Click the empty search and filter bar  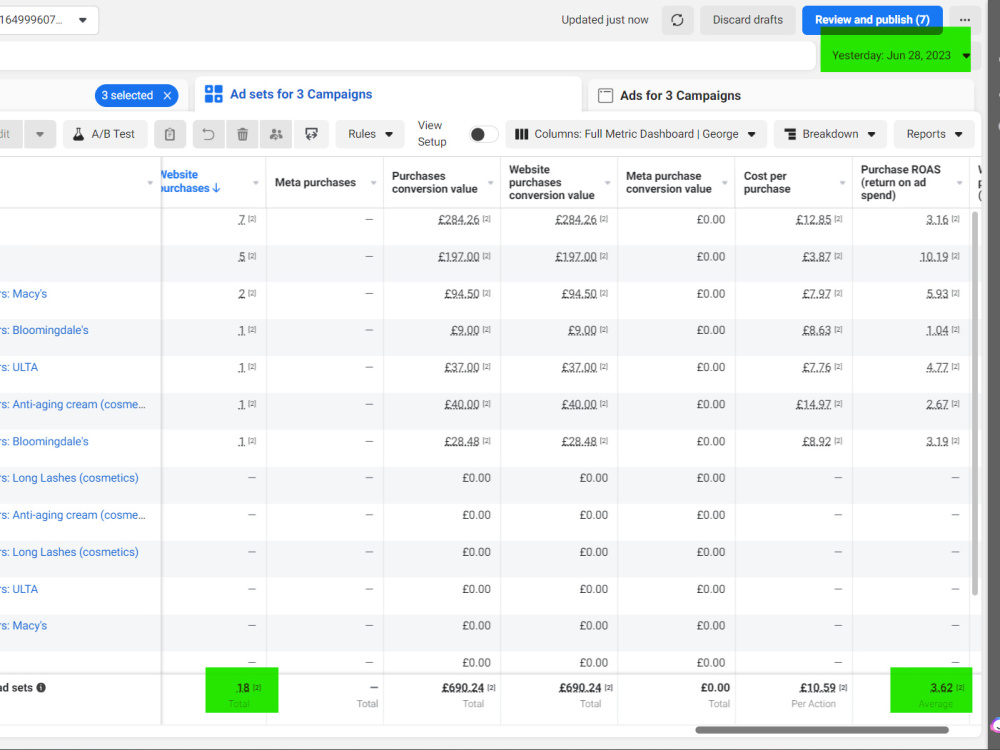406,55
